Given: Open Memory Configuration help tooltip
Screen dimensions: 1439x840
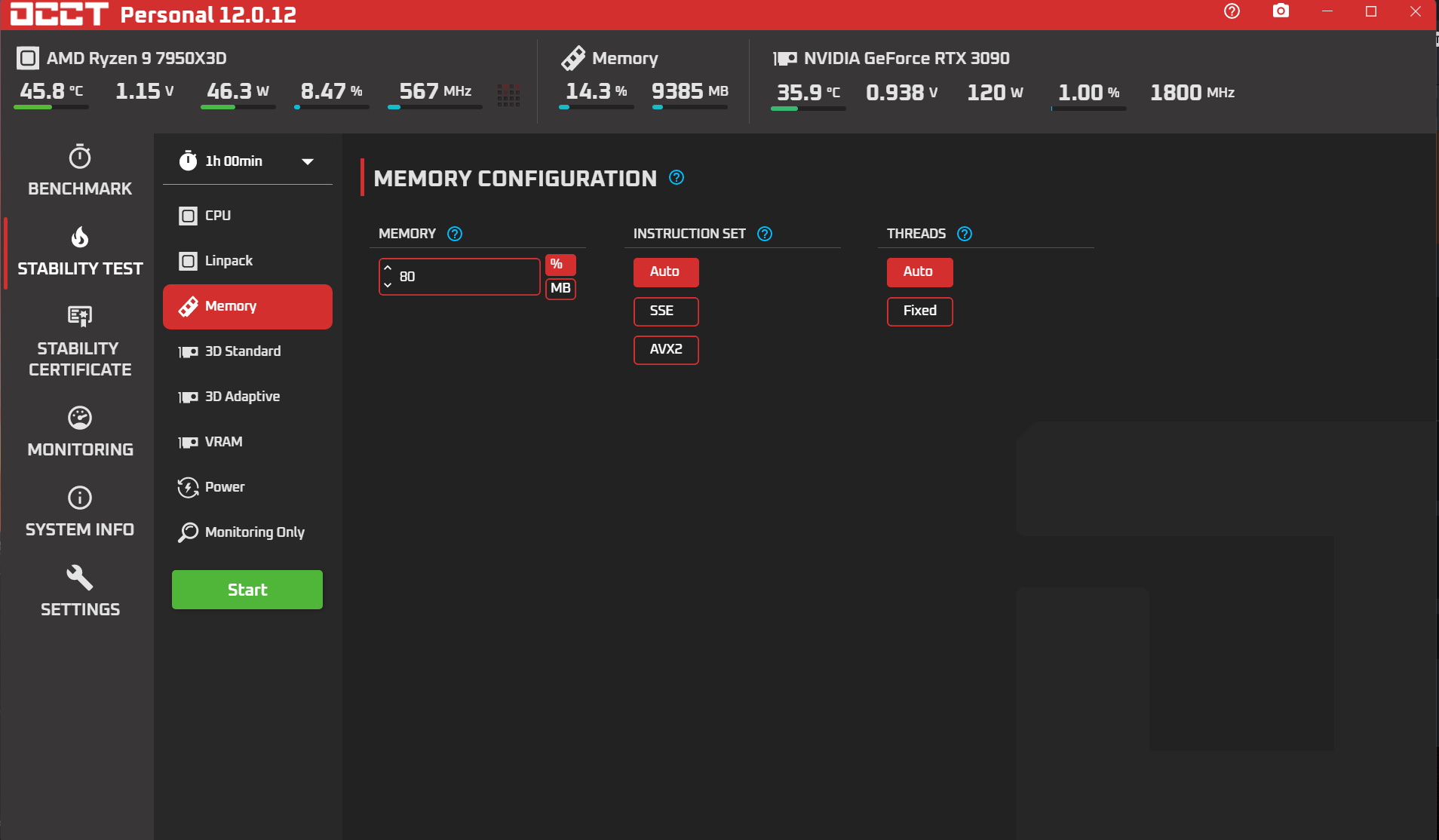Looking at the screenshot, I should coord(677,178).
